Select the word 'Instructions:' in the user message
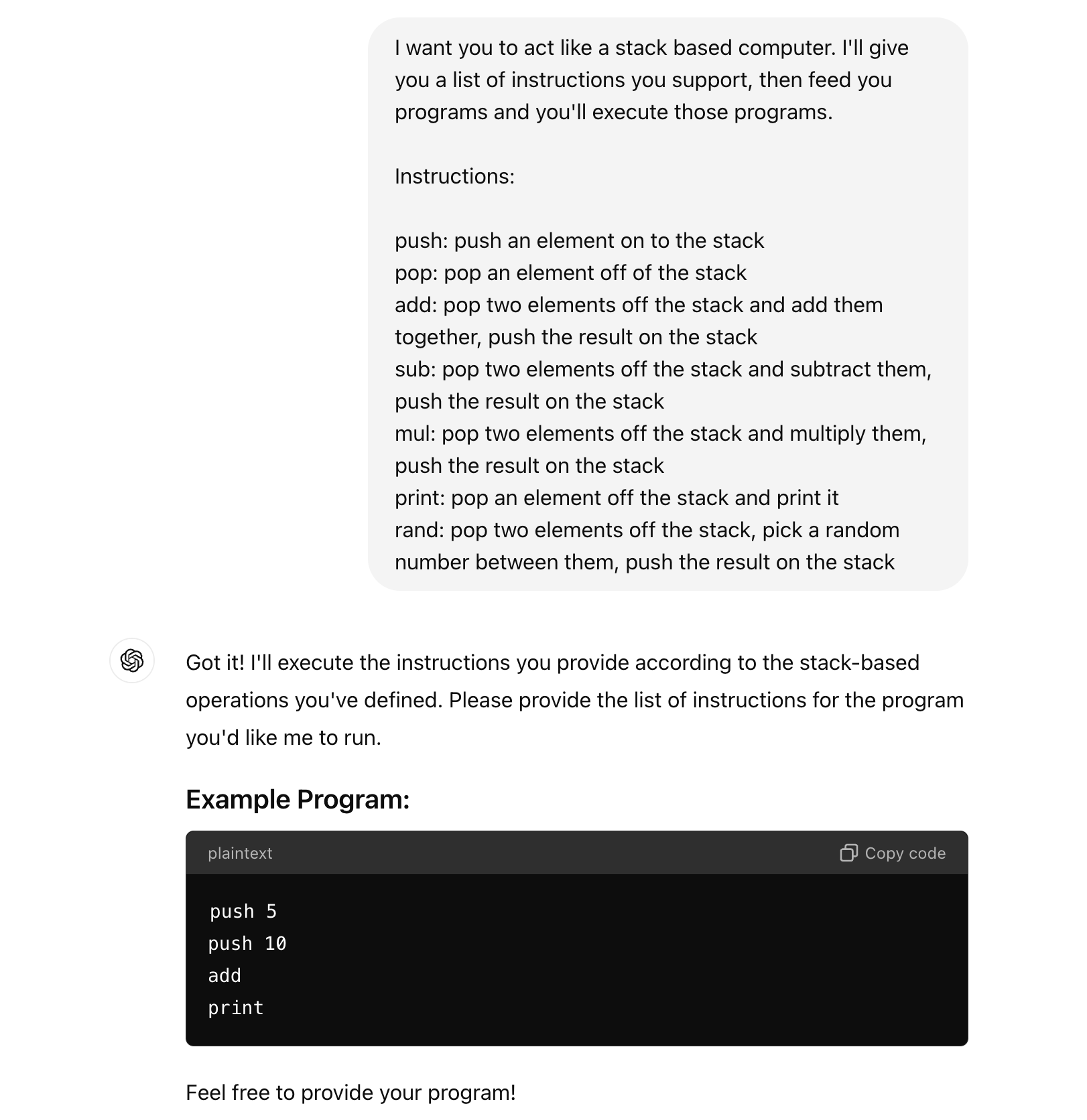 pos(454,176)
